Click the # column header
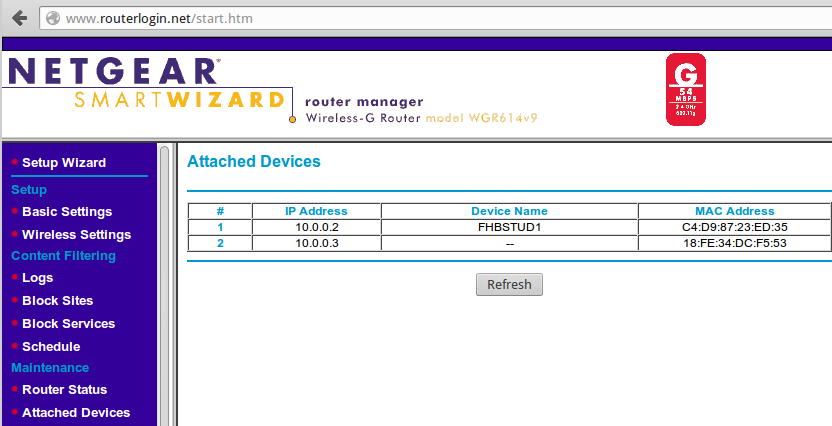Screen dimensions: 832x426 pyautogui.click(x=220, y=211)
